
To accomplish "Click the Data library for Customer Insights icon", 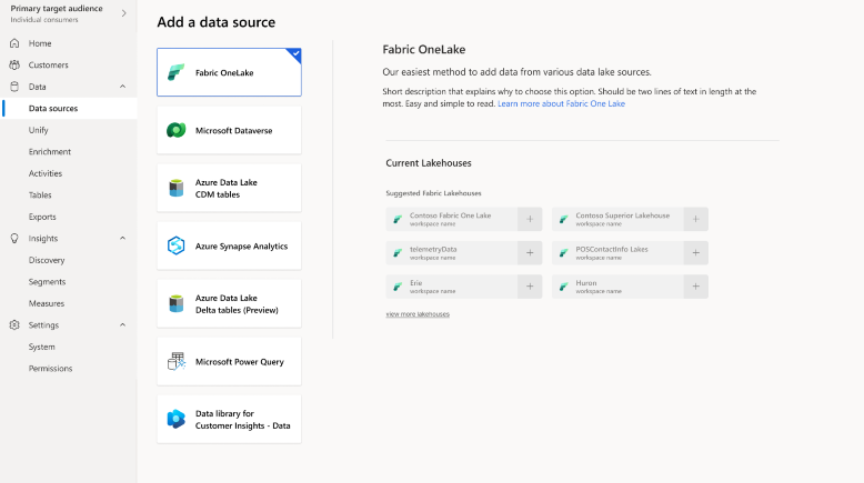I will (x=176, y=420).
